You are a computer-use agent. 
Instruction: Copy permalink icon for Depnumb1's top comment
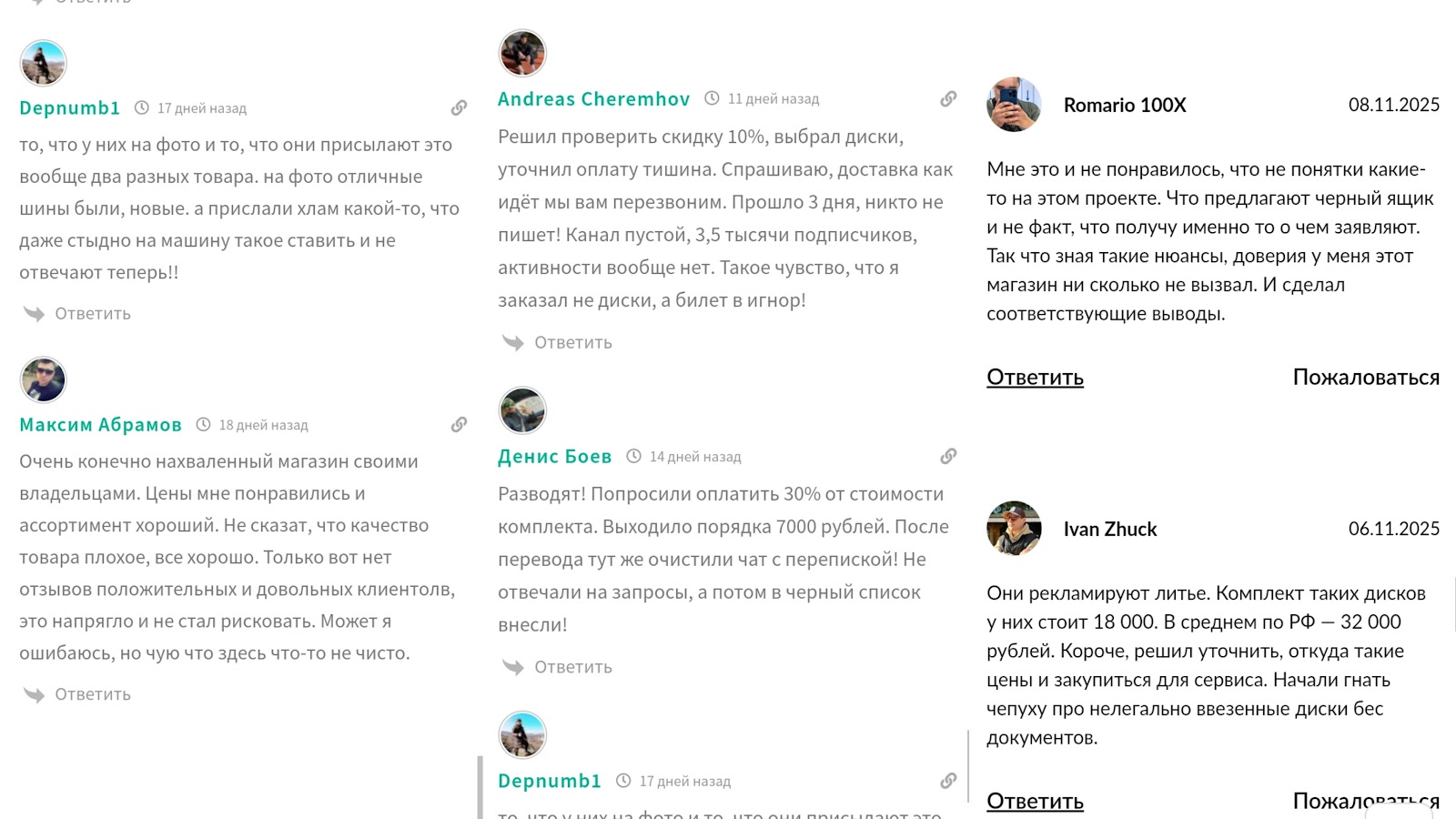[459, 108]
